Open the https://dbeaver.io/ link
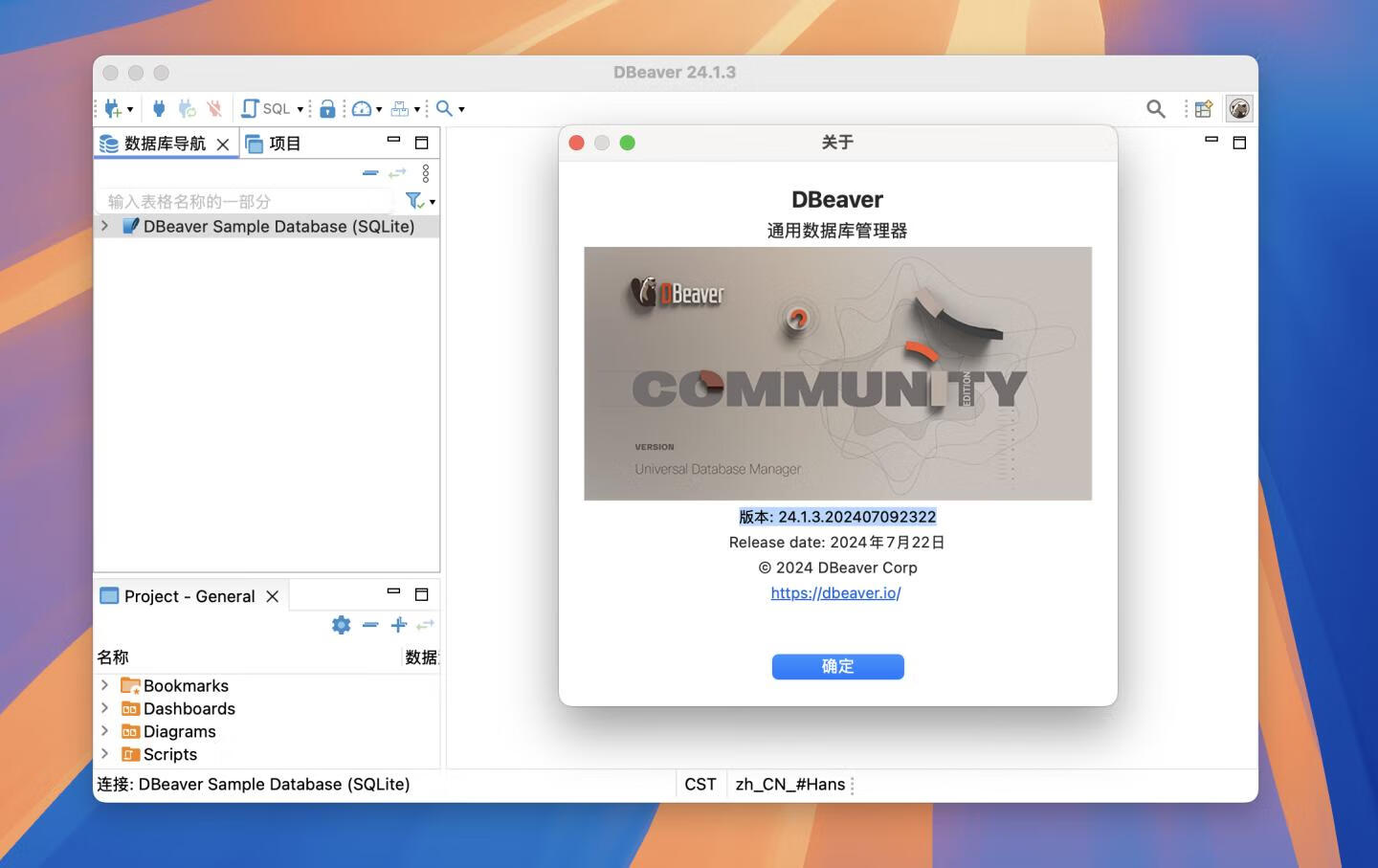The width and height of the screenshot is (1378, 868). coord(835,593)
